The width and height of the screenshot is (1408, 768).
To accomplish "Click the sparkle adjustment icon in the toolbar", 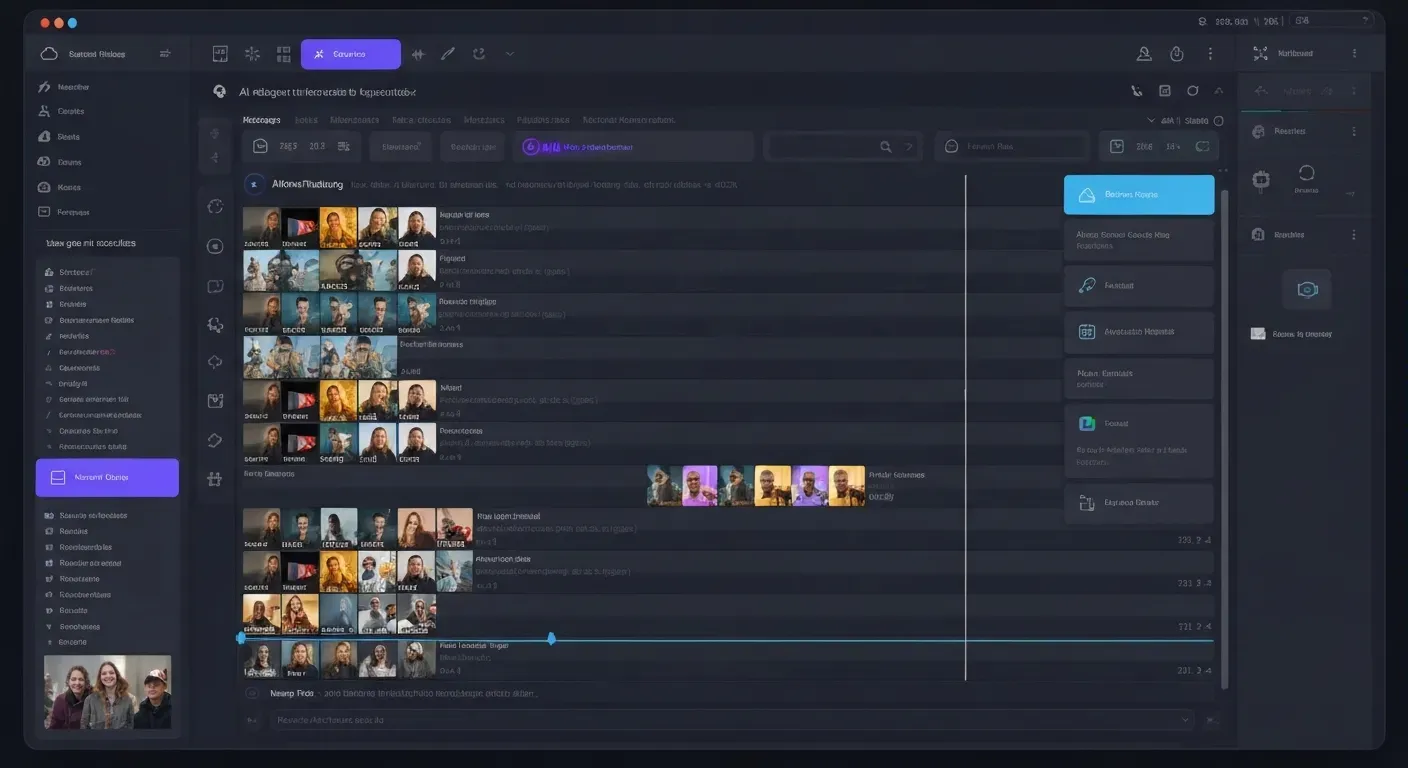I will (251, 53).
